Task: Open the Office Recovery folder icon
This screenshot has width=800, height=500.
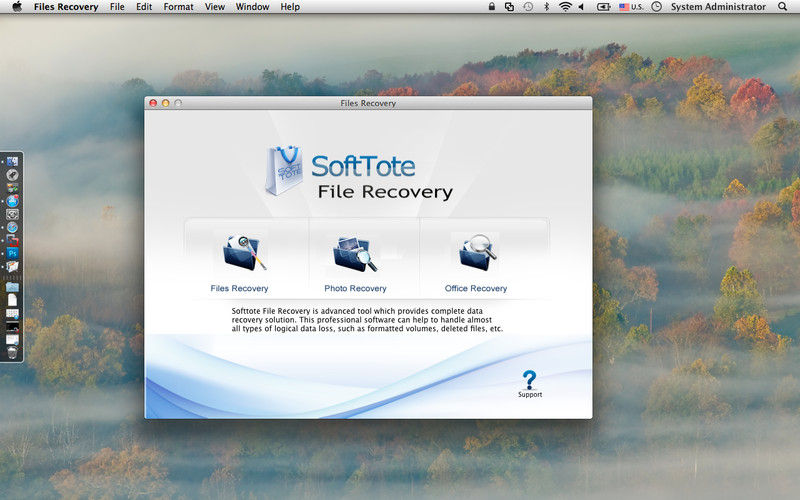Action: pyautogui.click(x=477, y=252)
